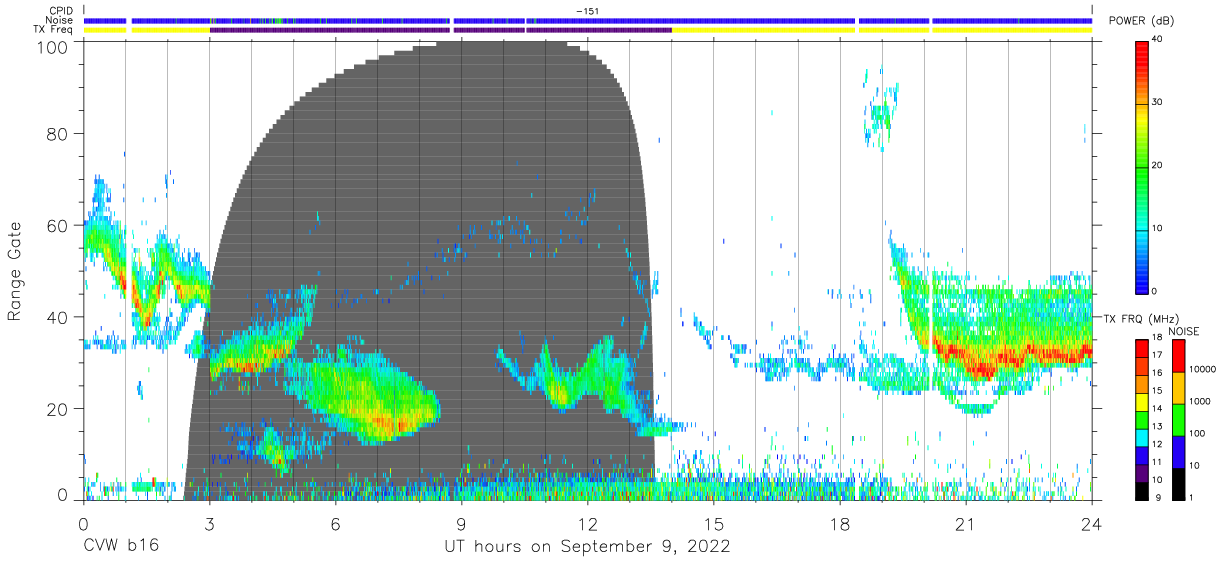Viewport: 1228px width, 567px height.
Task: Select the 60 tick on Range Gate axis
Action: [57, 226]
